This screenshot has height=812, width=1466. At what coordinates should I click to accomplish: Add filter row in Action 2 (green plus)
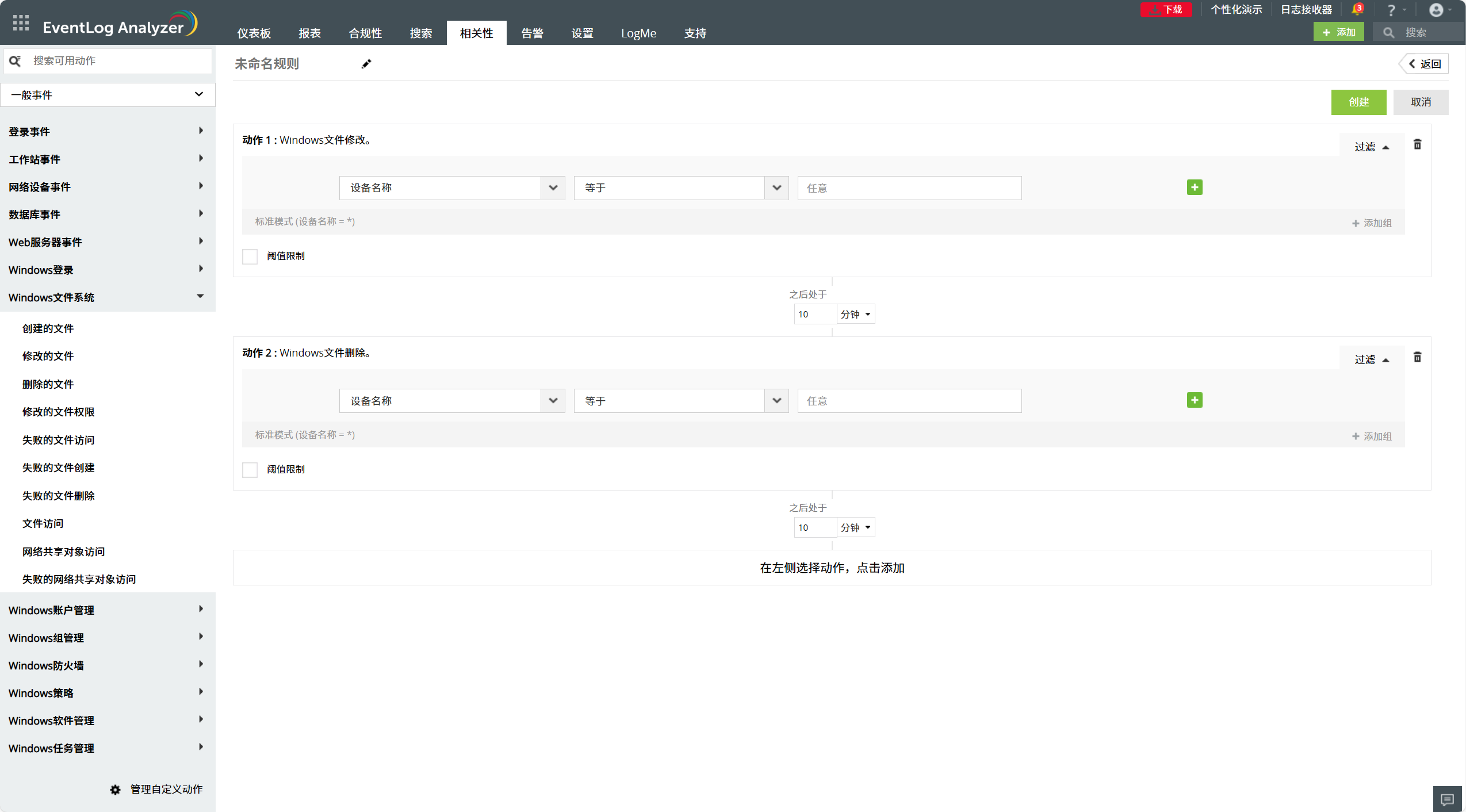1195,400
